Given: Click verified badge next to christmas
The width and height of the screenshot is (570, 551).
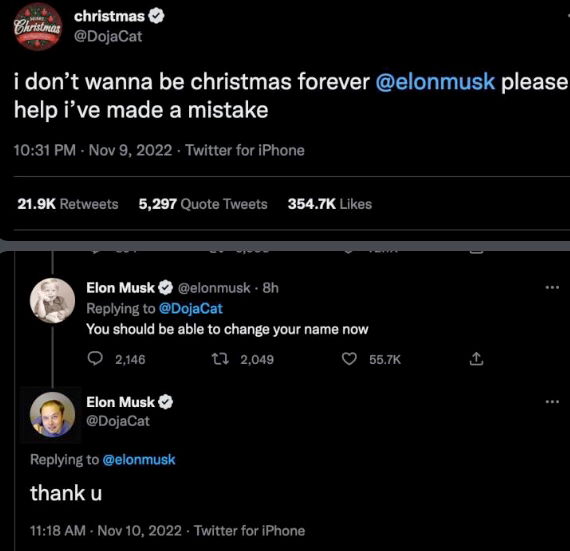Looking at the screenshot, I should 157,16.
